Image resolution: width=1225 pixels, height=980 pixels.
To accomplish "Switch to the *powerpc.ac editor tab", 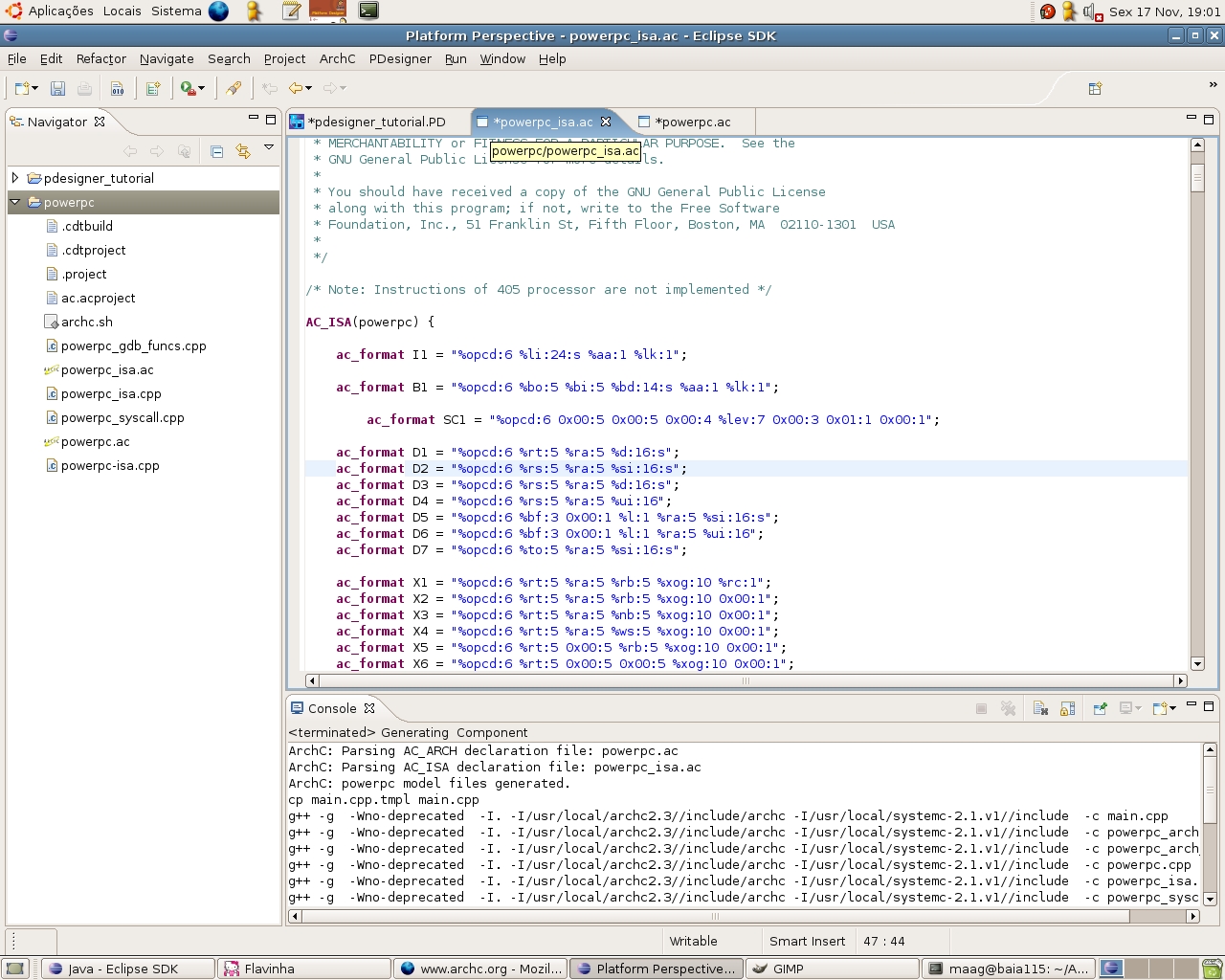I will (693, 122).
